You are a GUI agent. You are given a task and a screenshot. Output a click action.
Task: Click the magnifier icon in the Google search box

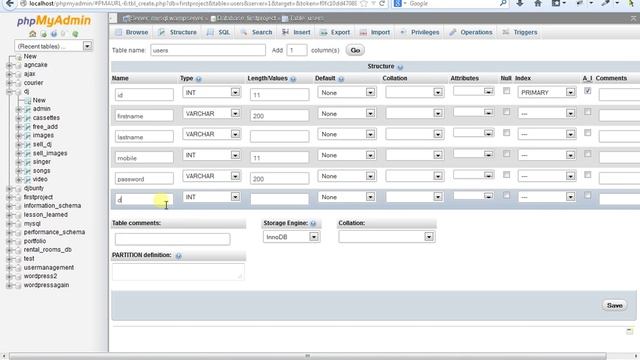pyautogui.click(x=503, y=3)
